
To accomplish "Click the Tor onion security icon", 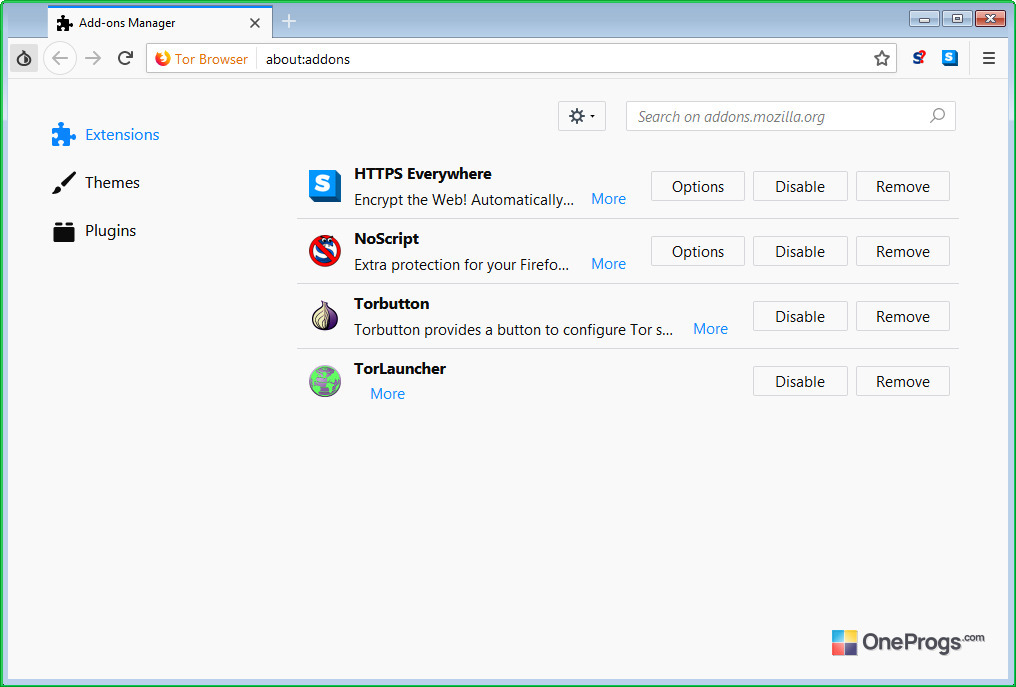I will 24,58.
